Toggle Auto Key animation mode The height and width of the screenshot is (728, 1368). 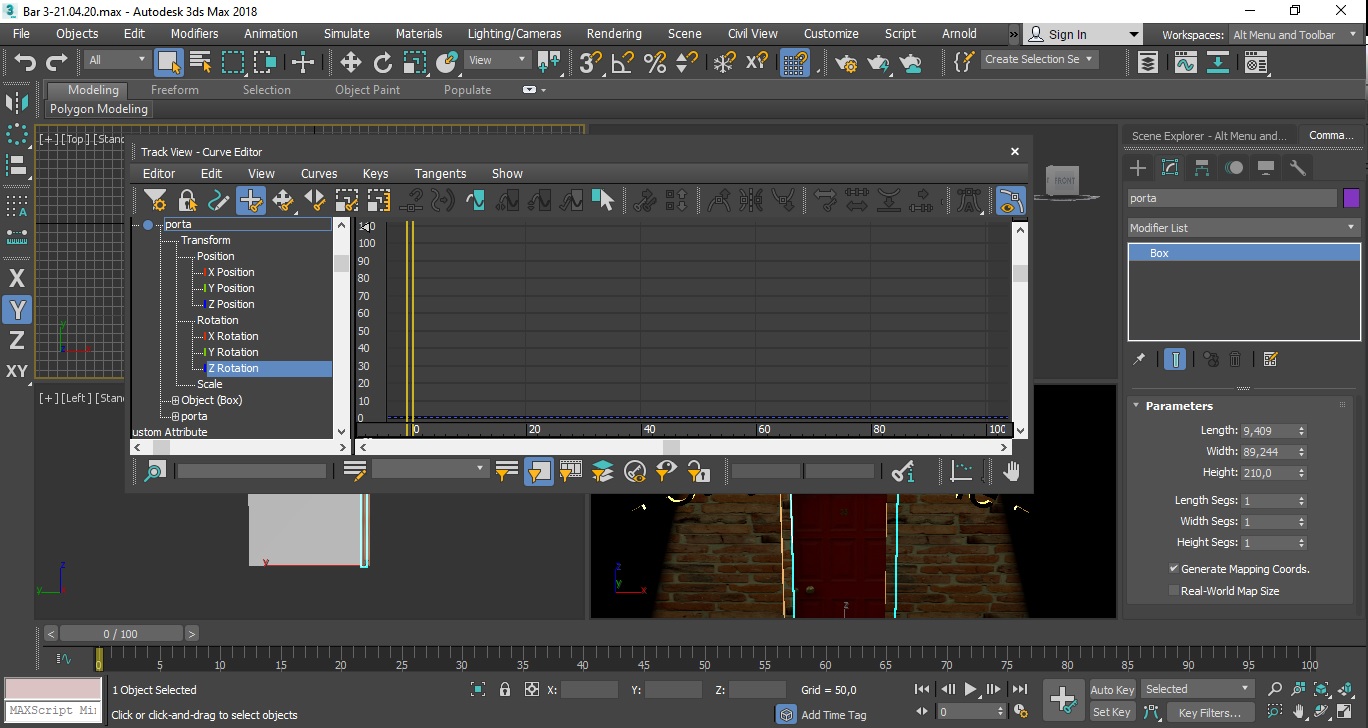(1112, 690)
